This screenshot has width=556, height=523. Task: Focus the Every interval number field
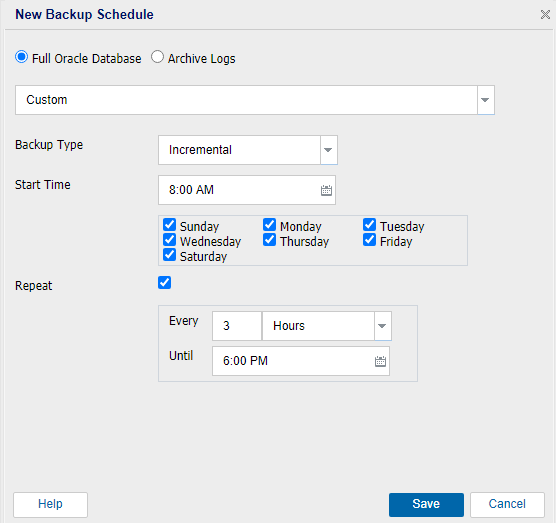click(x=237, y=326)
